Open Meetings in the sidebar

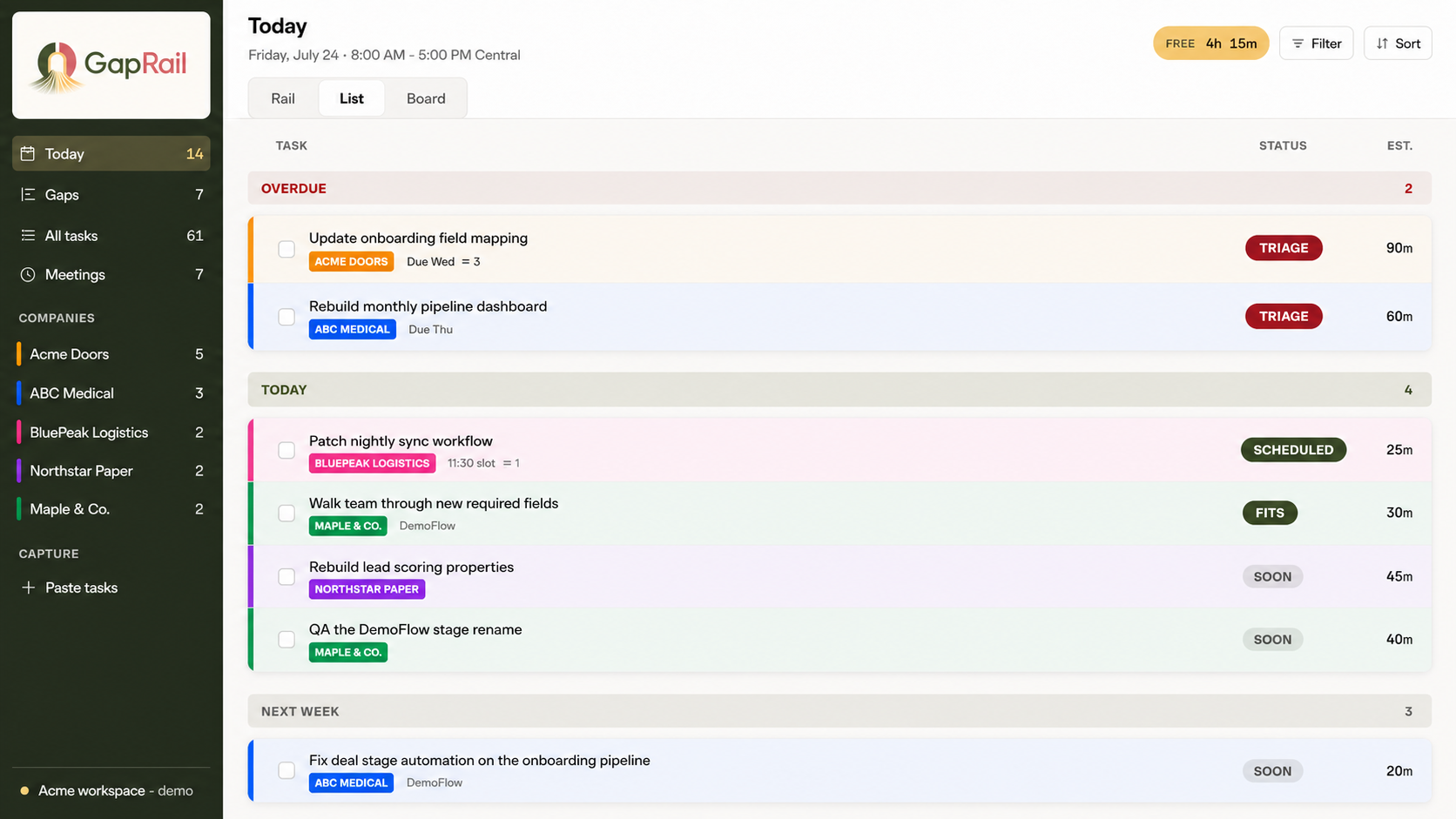pos(111,275)
